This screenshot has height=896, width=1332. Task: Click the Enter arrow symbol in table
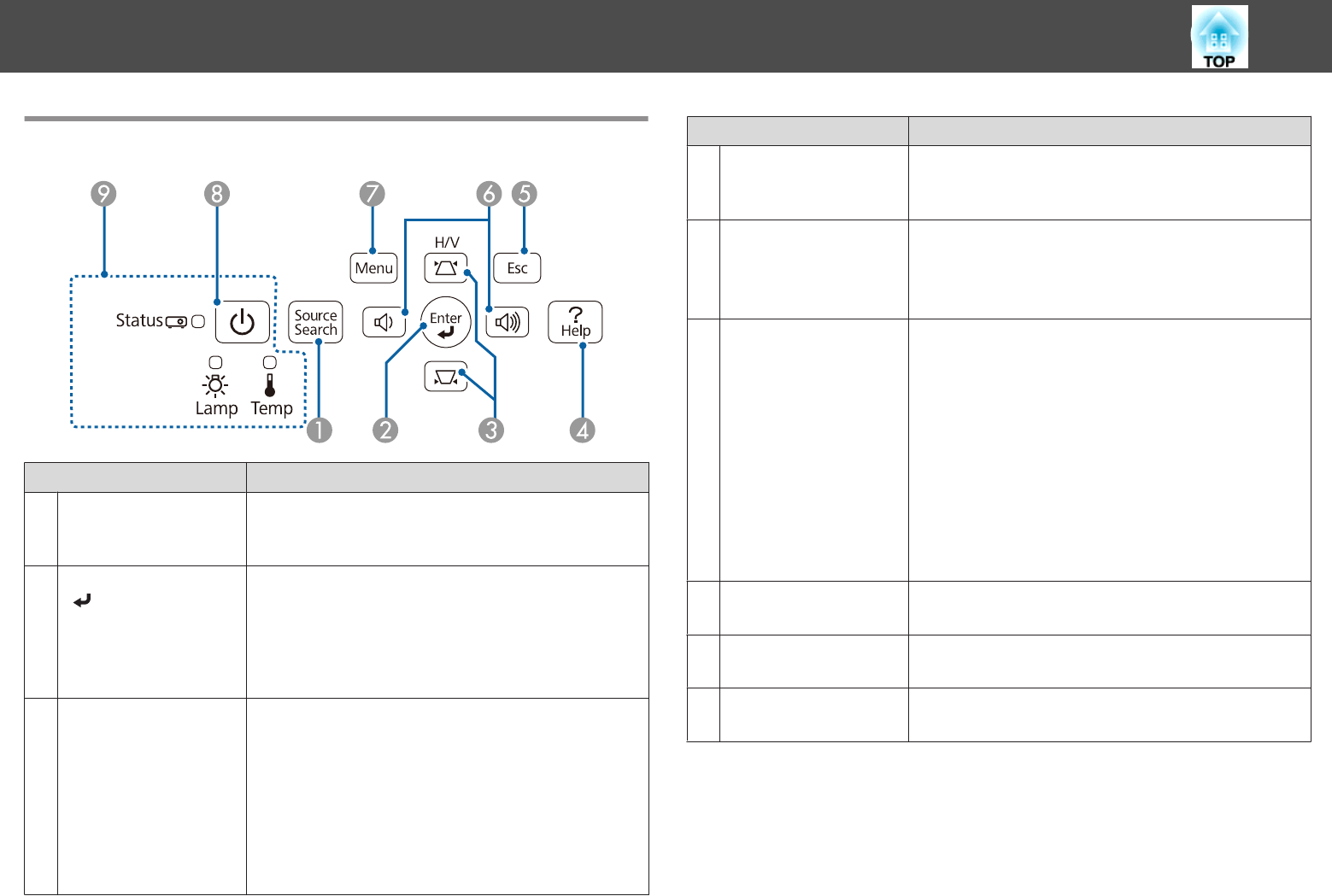(x=82, y=601)
